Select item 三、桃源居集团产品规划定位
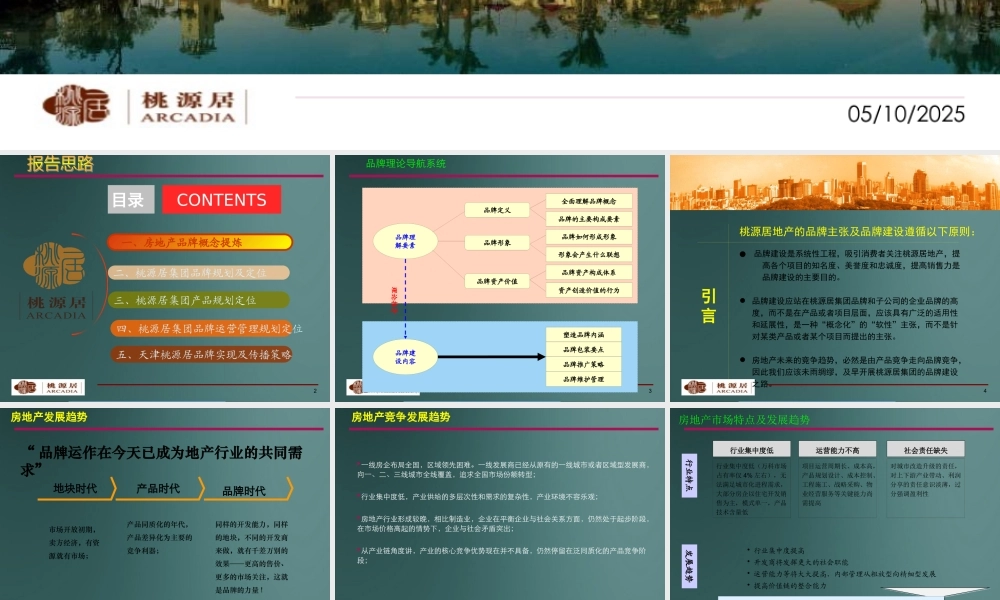This screenshot has width=1000, height=600. click(x=199, y=300)
